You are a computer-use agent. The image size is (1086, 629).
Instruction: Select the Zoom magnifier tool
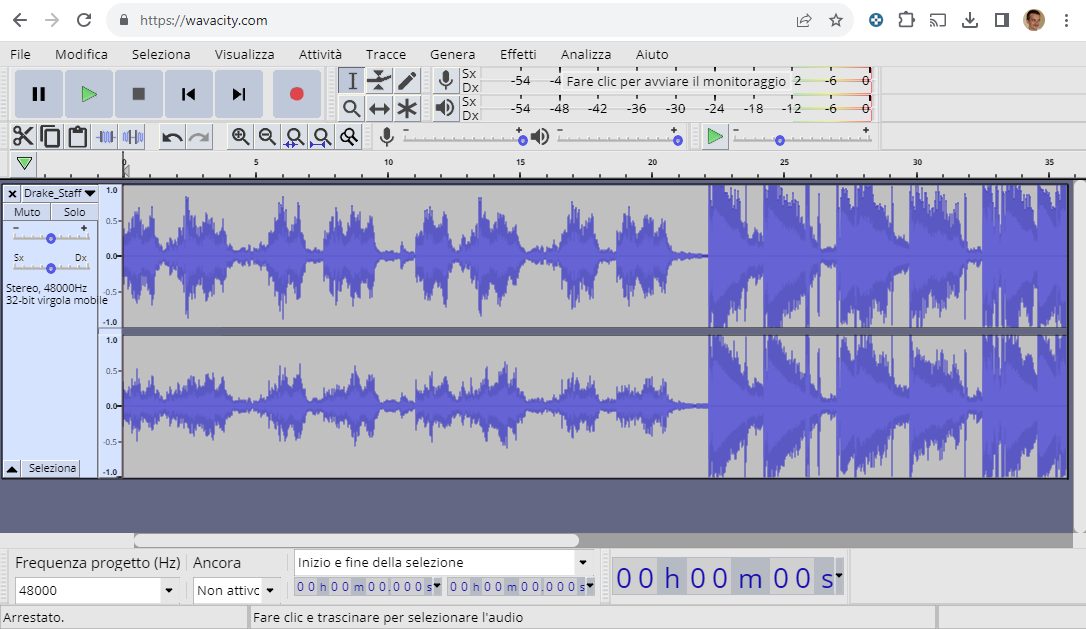[352, 108]
